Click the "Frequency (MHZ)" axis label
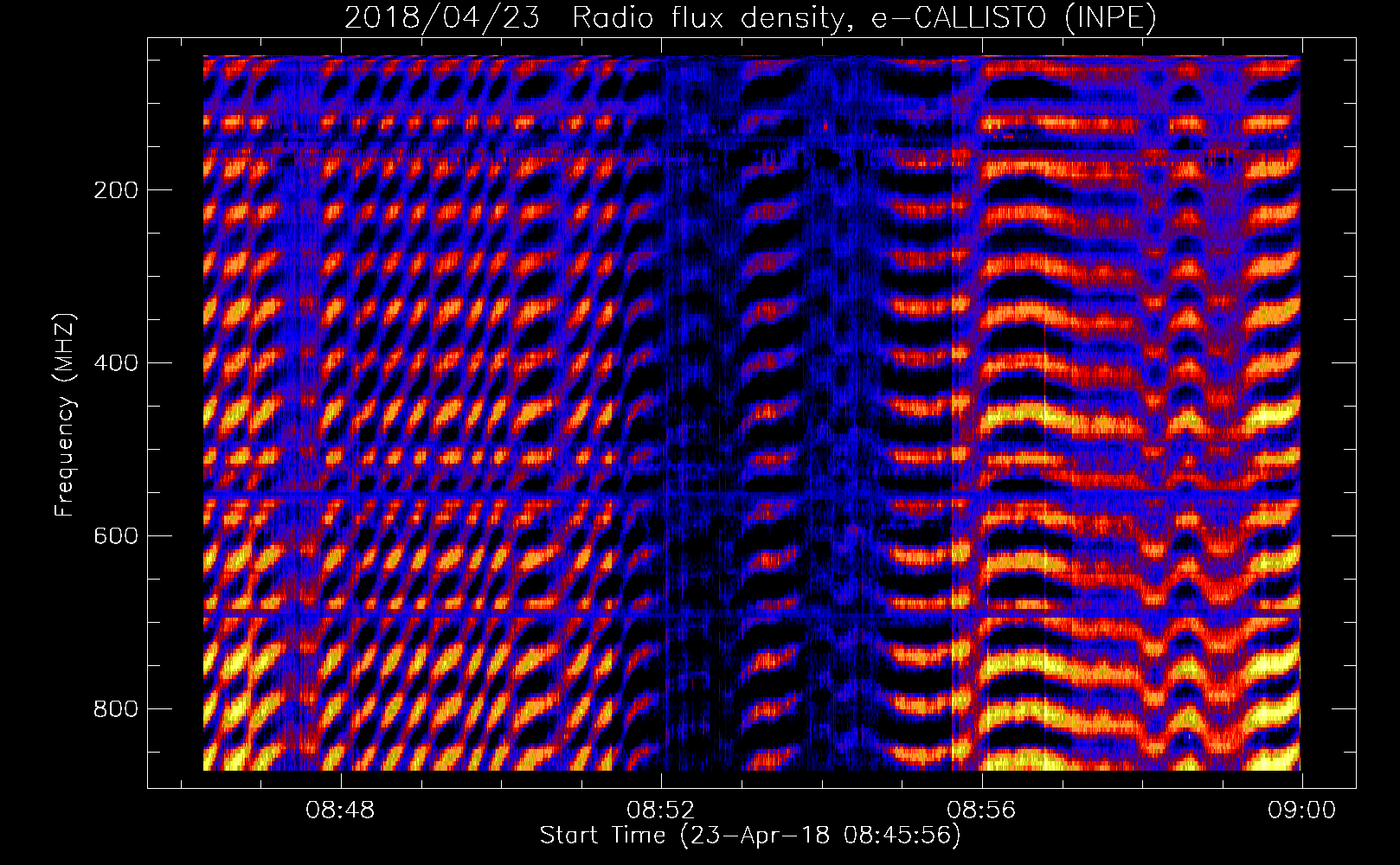Screen dimensions: 1400x865 click(x=64, y=415)
